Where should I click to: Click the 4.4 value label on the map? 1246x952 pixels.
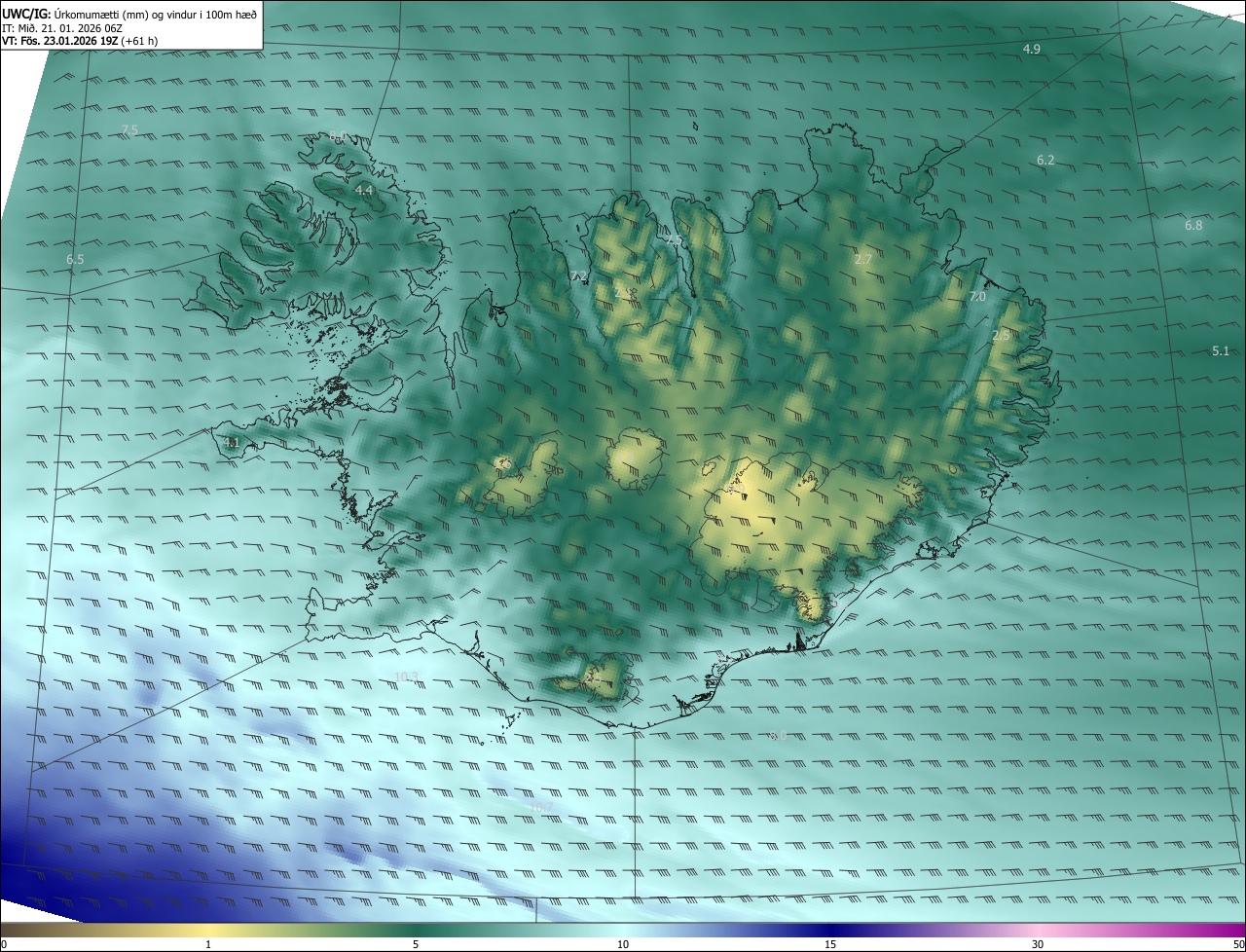pyautogui.click(x=364, y=190)
